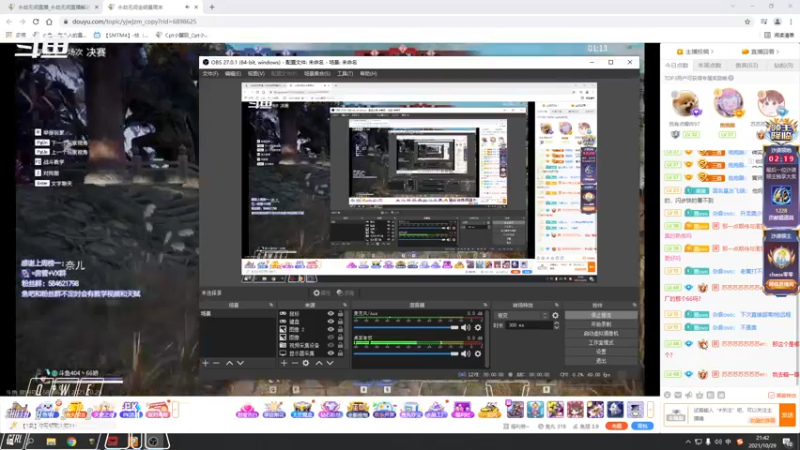Select the pink heart gift icon
This screenshot has height=450, width=800.
click(247, 409)
